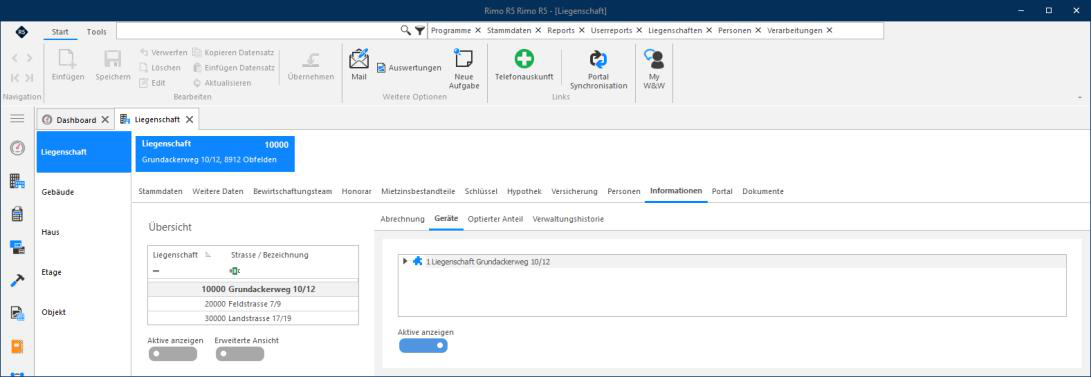Screen dimensions: 1091x377
Task: Select row 30000 Landstrasse 17/19
Action: 253,318
